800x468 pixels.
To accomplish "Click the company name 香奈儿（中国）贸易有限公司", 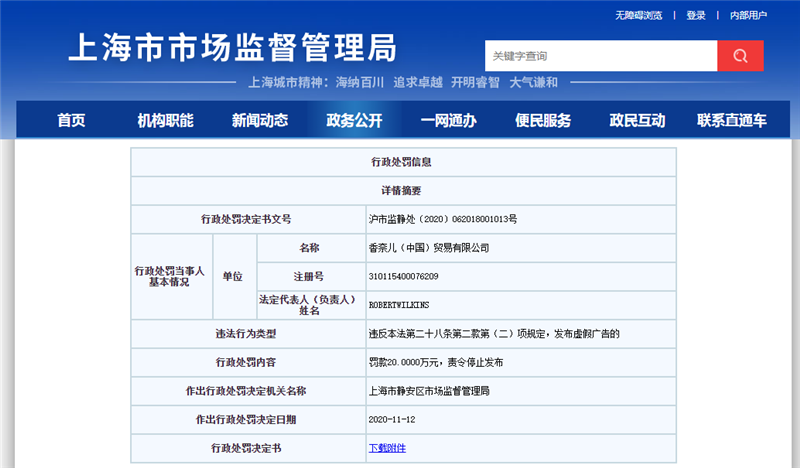I will coord(429,247).
